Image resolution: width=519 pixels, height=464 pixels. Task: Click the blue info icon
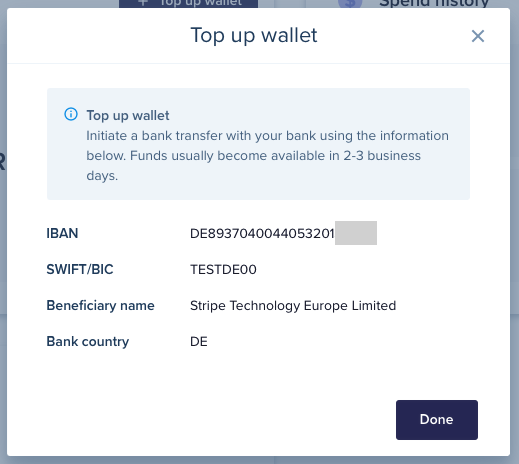(x=71, y=114)
